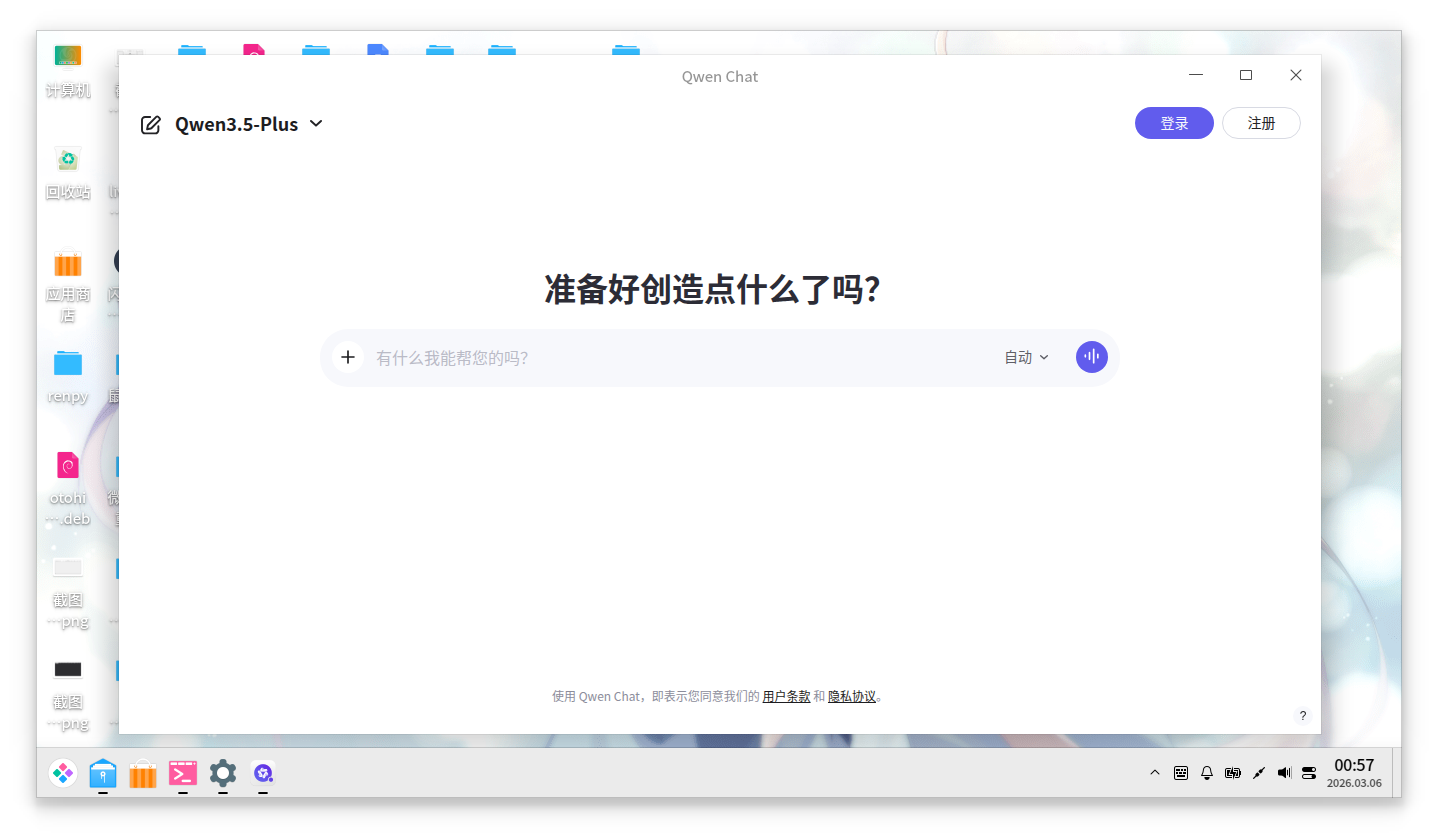Select the renpy folder on desktop
Viewport: 1438px width, 840px height.
[x=68, y=376]
